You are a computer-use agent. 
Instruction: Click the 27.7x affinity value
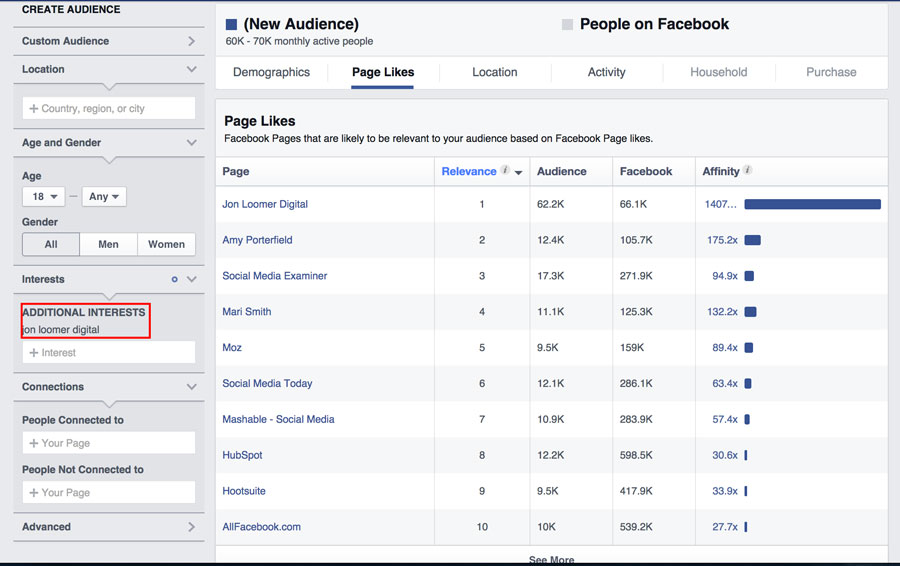725,527
